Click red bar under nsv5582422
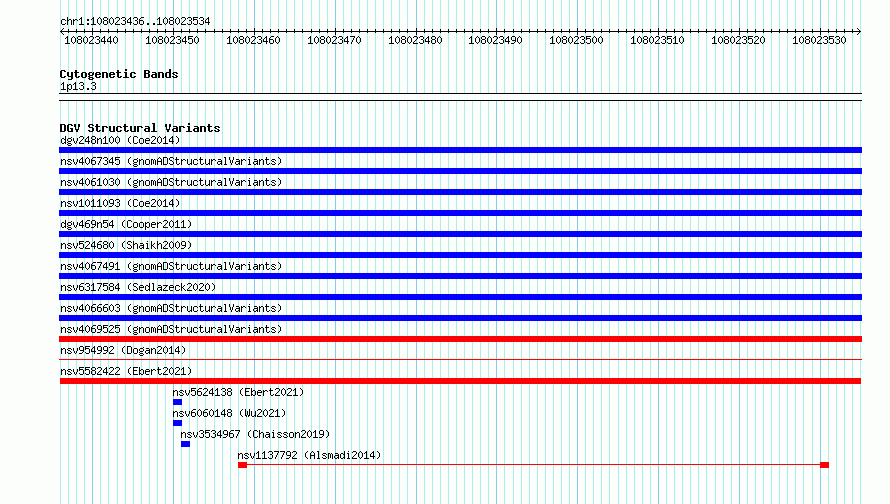Image resolution: width=890 pixels, height=504 pixels. 460,381
